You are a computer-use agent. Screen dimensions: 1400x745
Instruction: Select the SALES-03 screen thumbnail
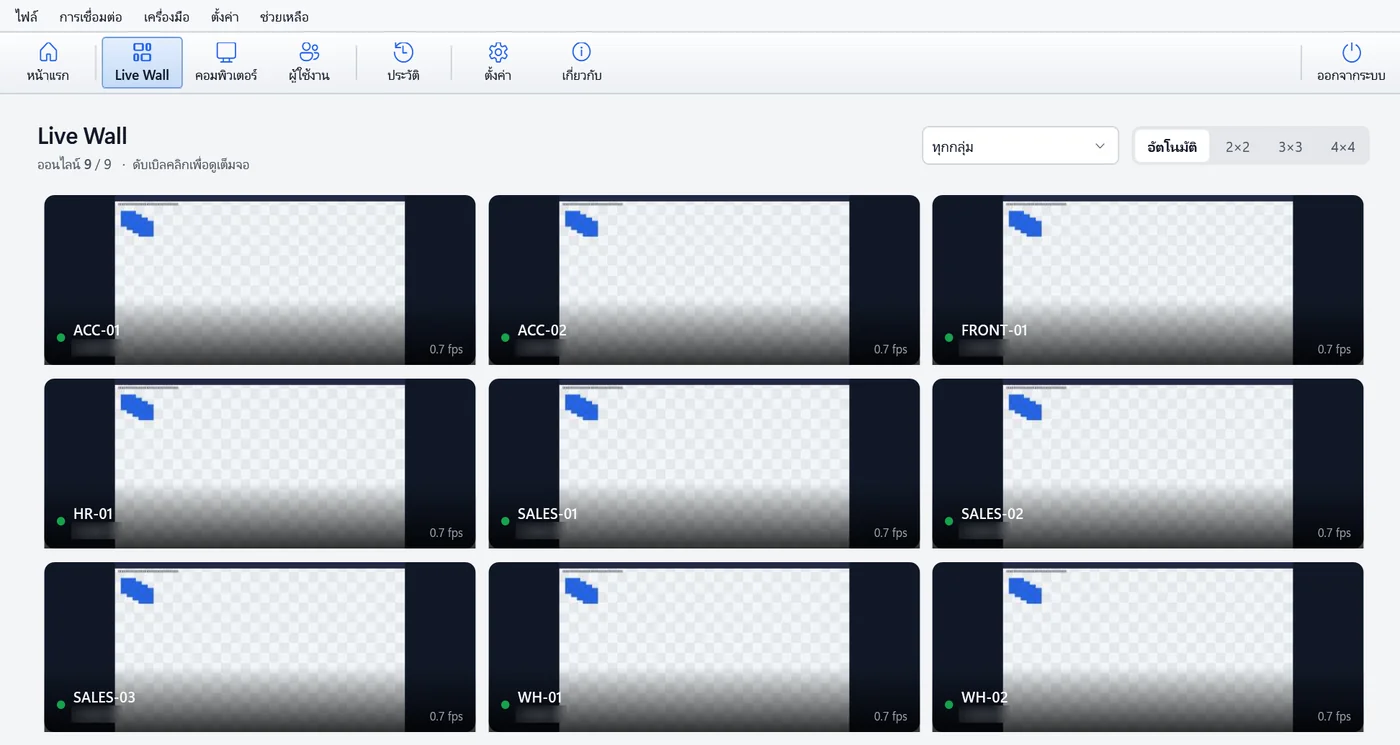coord(260,647)
